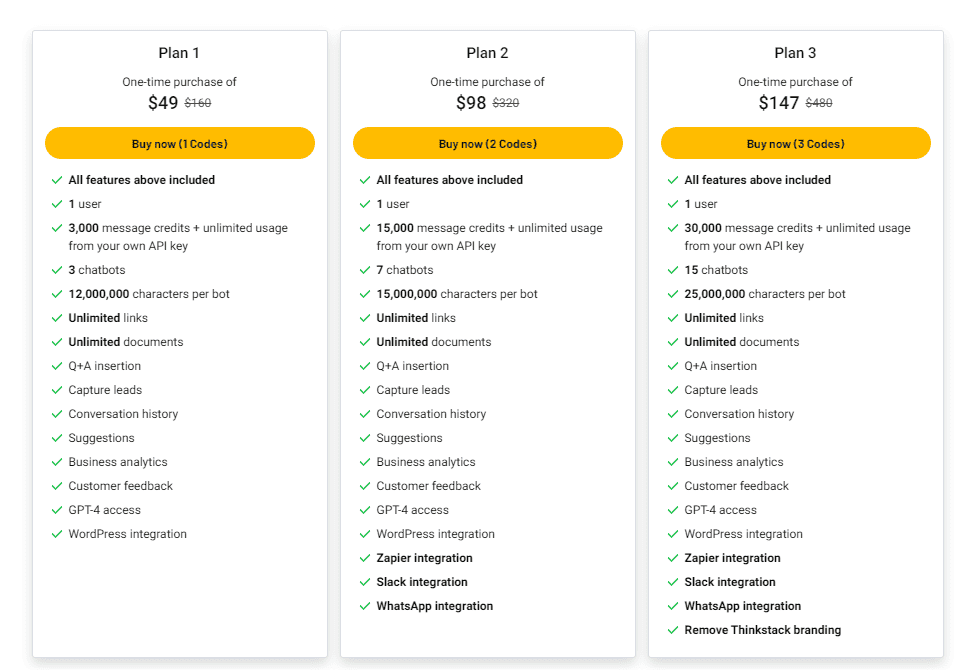Click the checkmark beside Slack integration in Plan 3
This screenshot has height=670, width=975.
pyautogui.click(x=673, y=582)
